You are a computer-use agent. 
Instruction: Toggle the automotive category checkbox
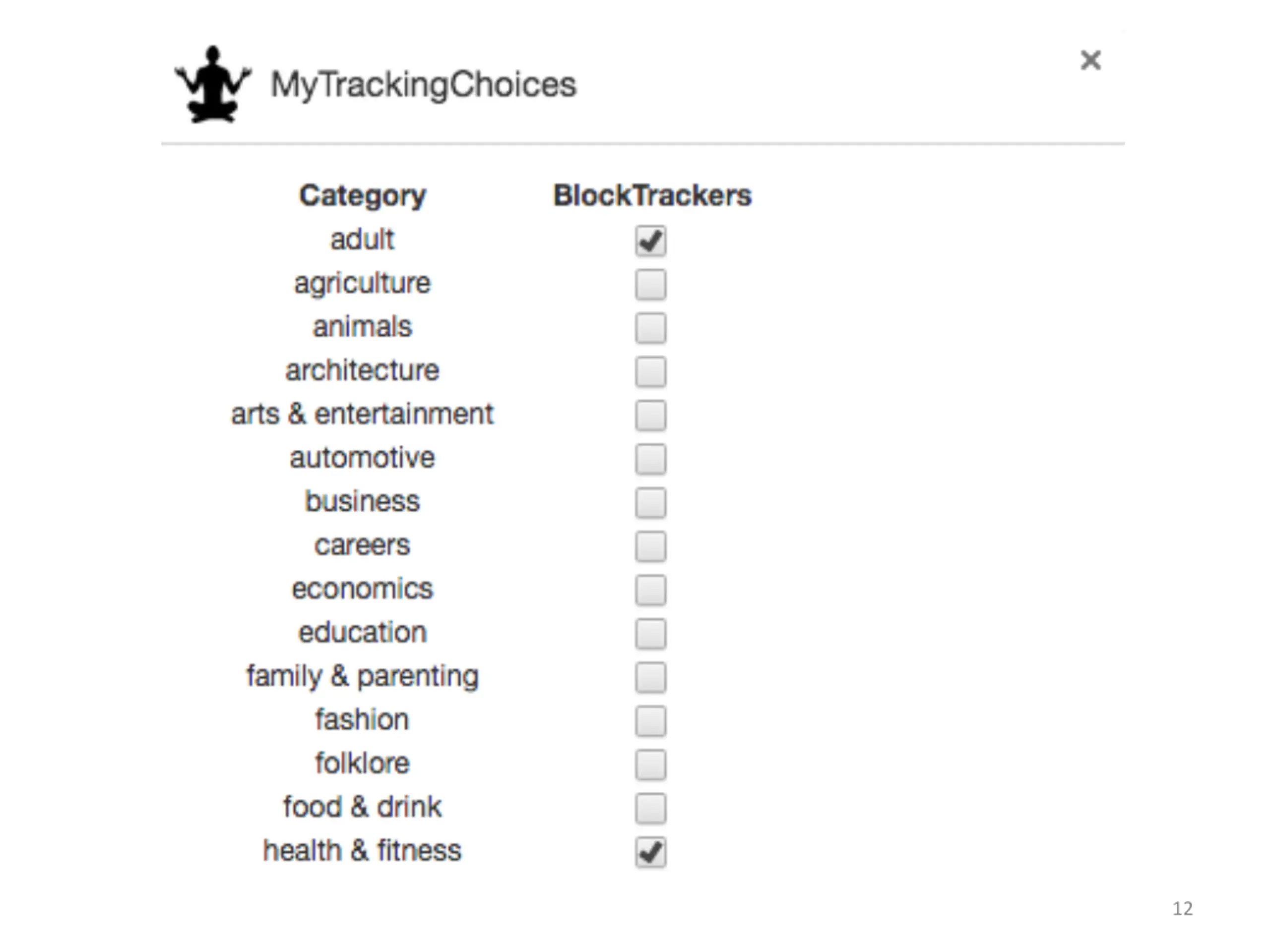(650, 459)
